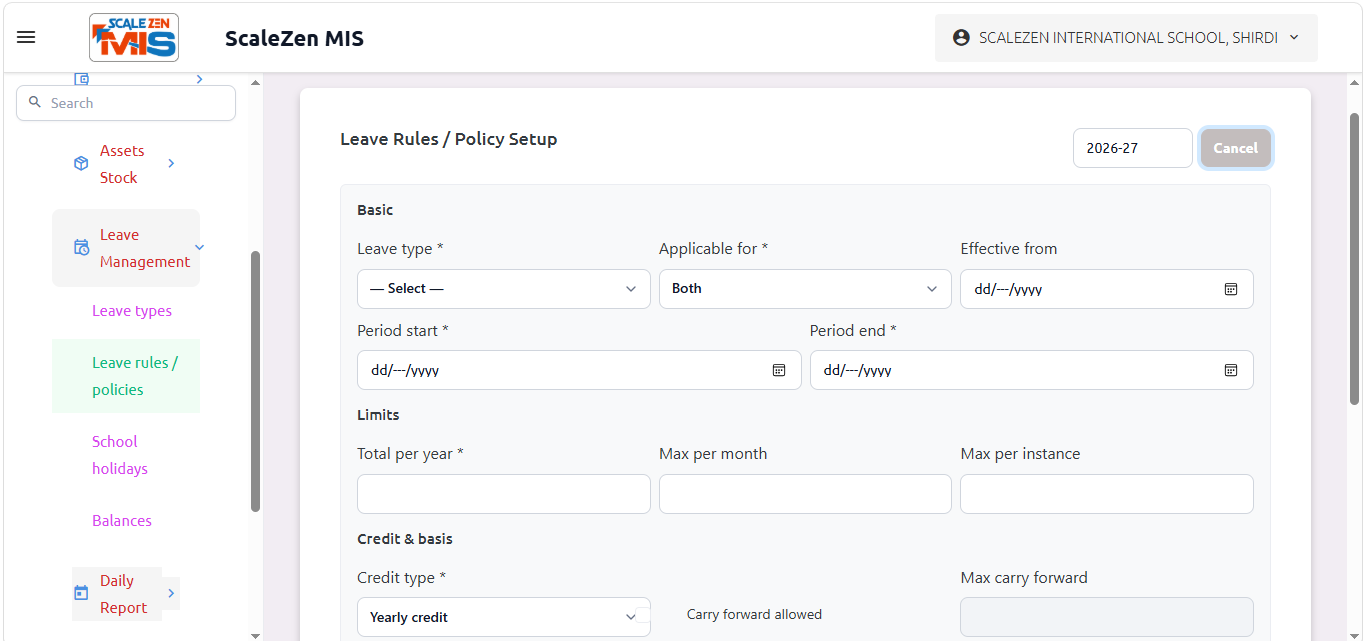Toggle the Carry forward allowed checkbox

point(643,614)
